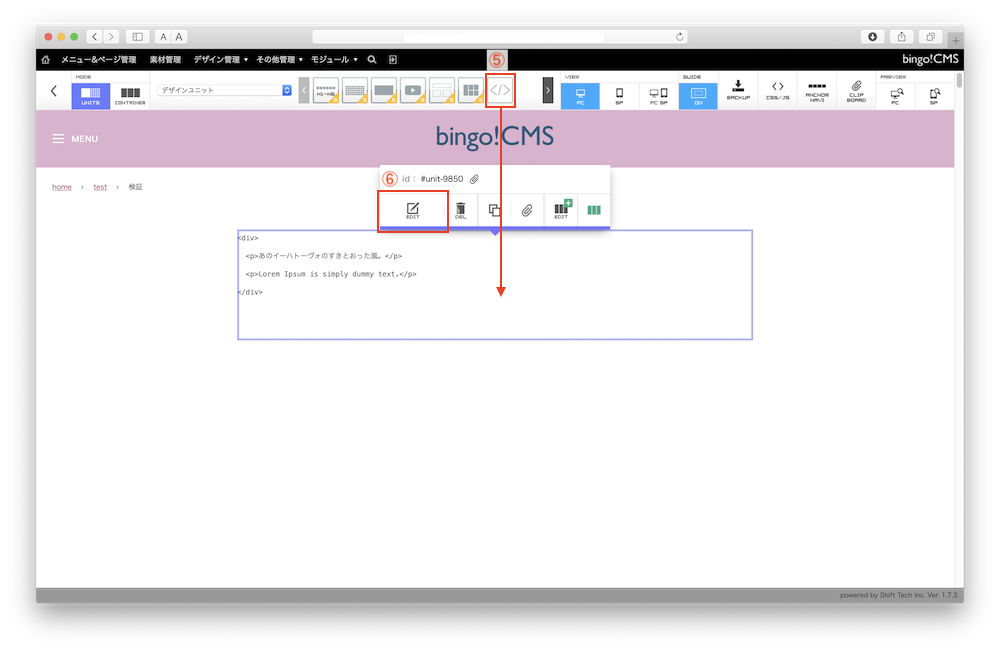Preview the page as PC
The height and width of the screenshot is (651, 1000).
click(x=895, y=96)
